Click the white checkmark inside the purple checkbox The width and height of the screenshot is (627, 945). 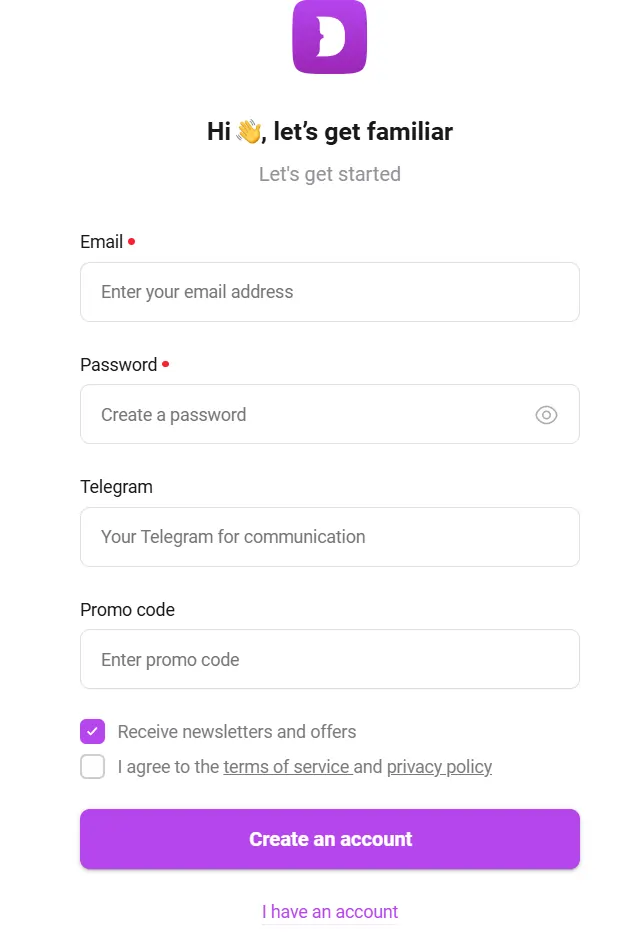92,731
